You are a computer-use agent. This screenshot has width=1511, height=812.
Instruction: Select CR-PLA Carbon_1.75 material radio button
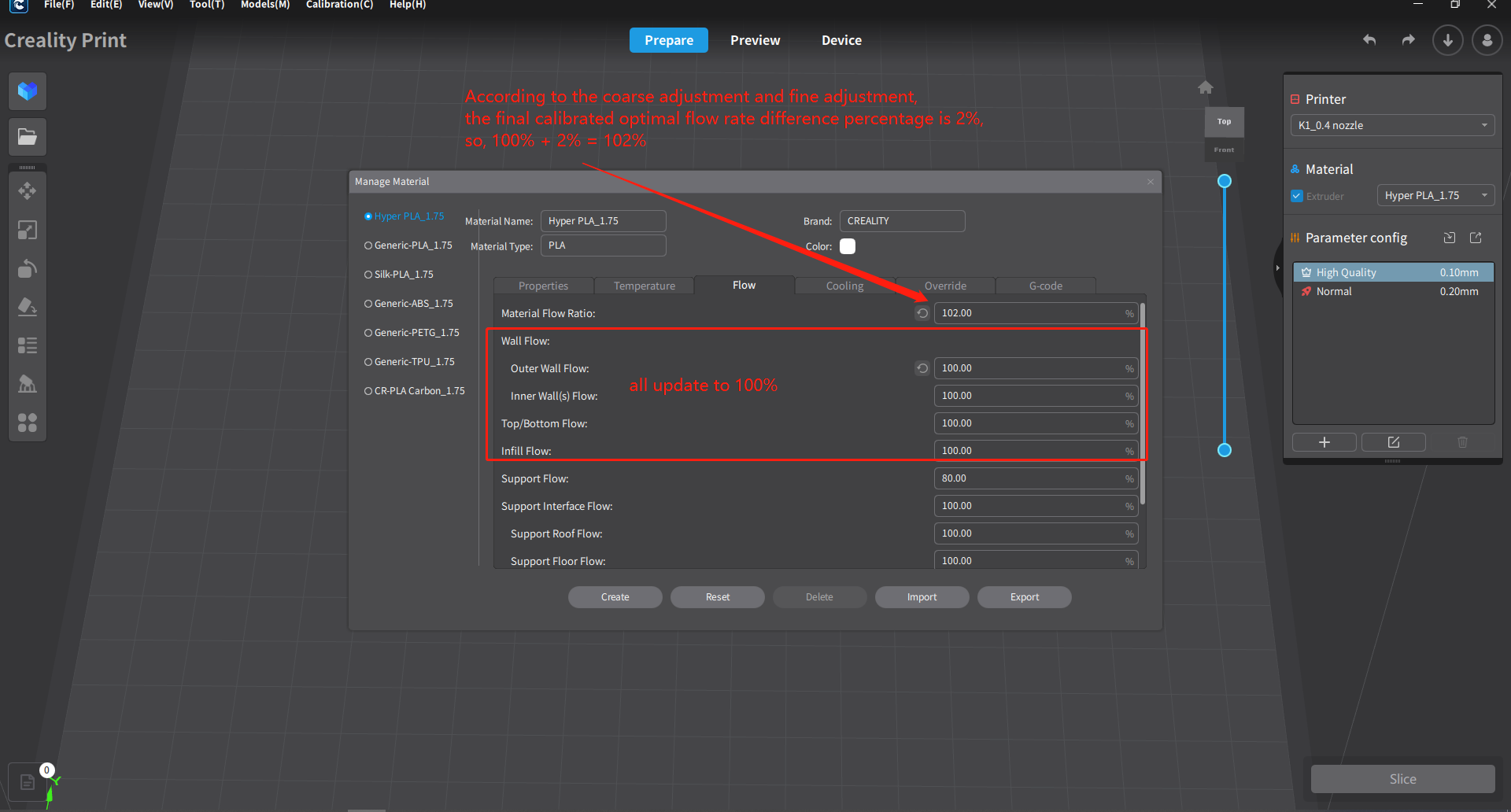coord(368,391)
